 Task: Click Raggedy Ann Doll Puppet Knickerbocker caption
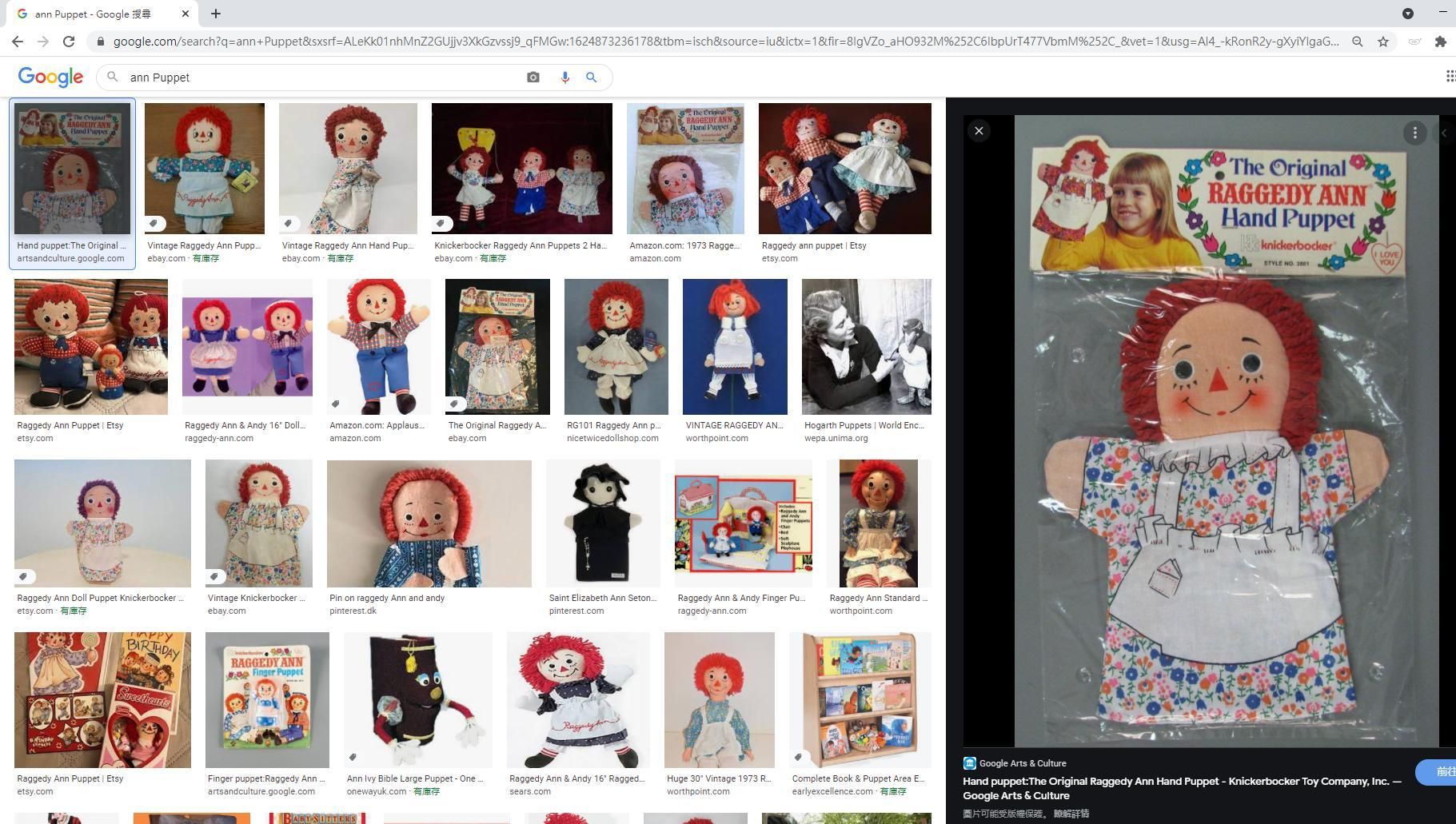(100, 598)
